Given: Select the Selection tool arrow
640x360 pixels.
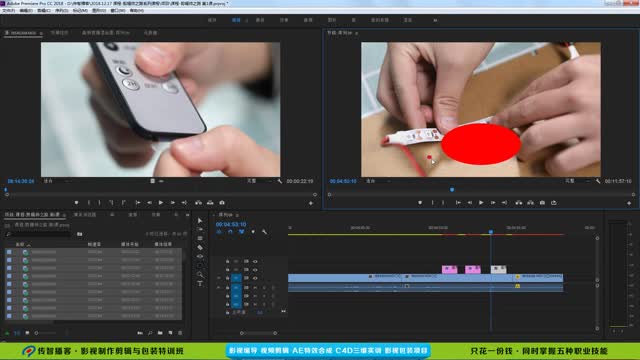Looking at the screenshot, I should click(x=200, y=220).
